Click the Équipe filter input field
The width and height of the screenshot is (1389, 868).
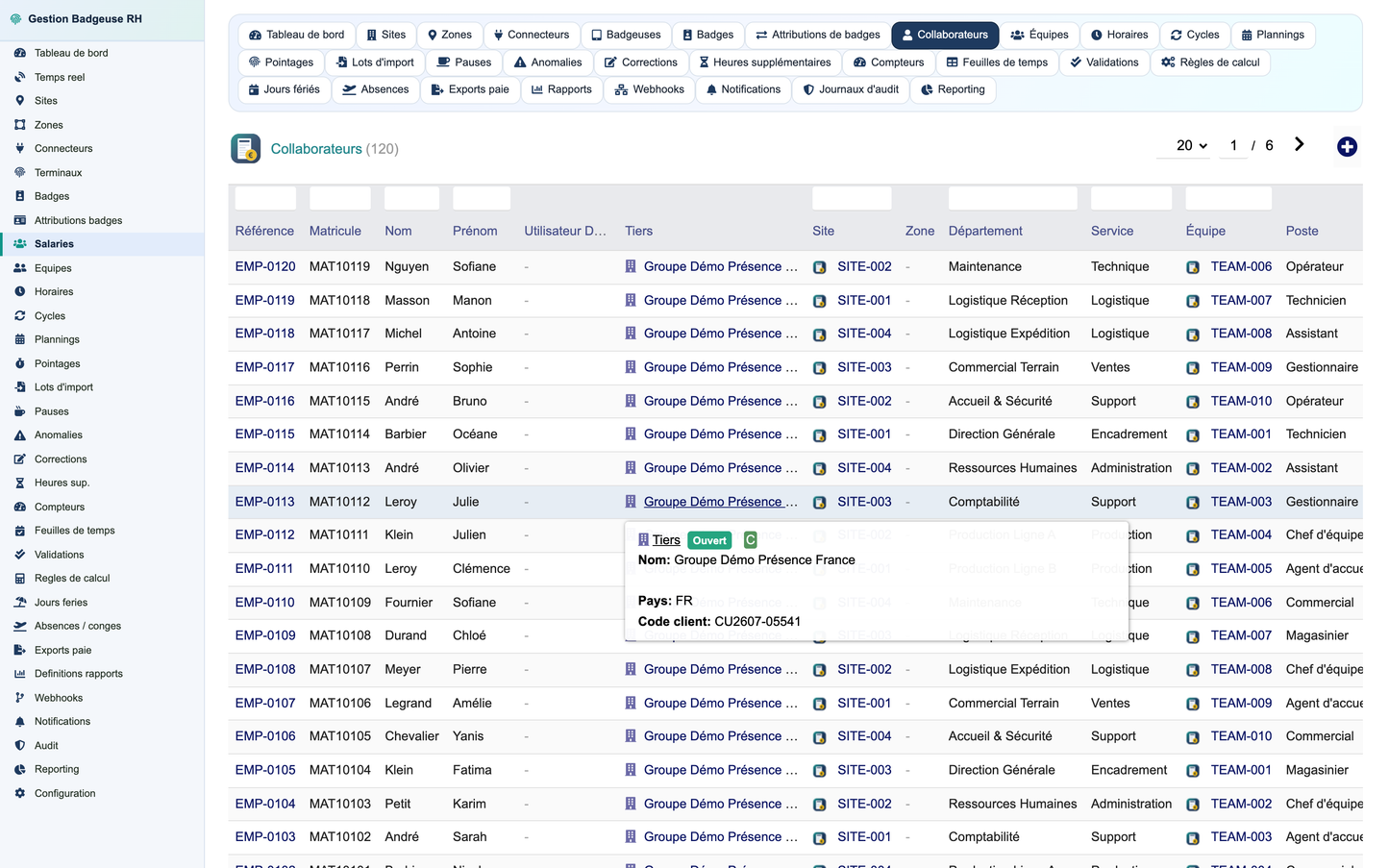[x=1228, y=198]
